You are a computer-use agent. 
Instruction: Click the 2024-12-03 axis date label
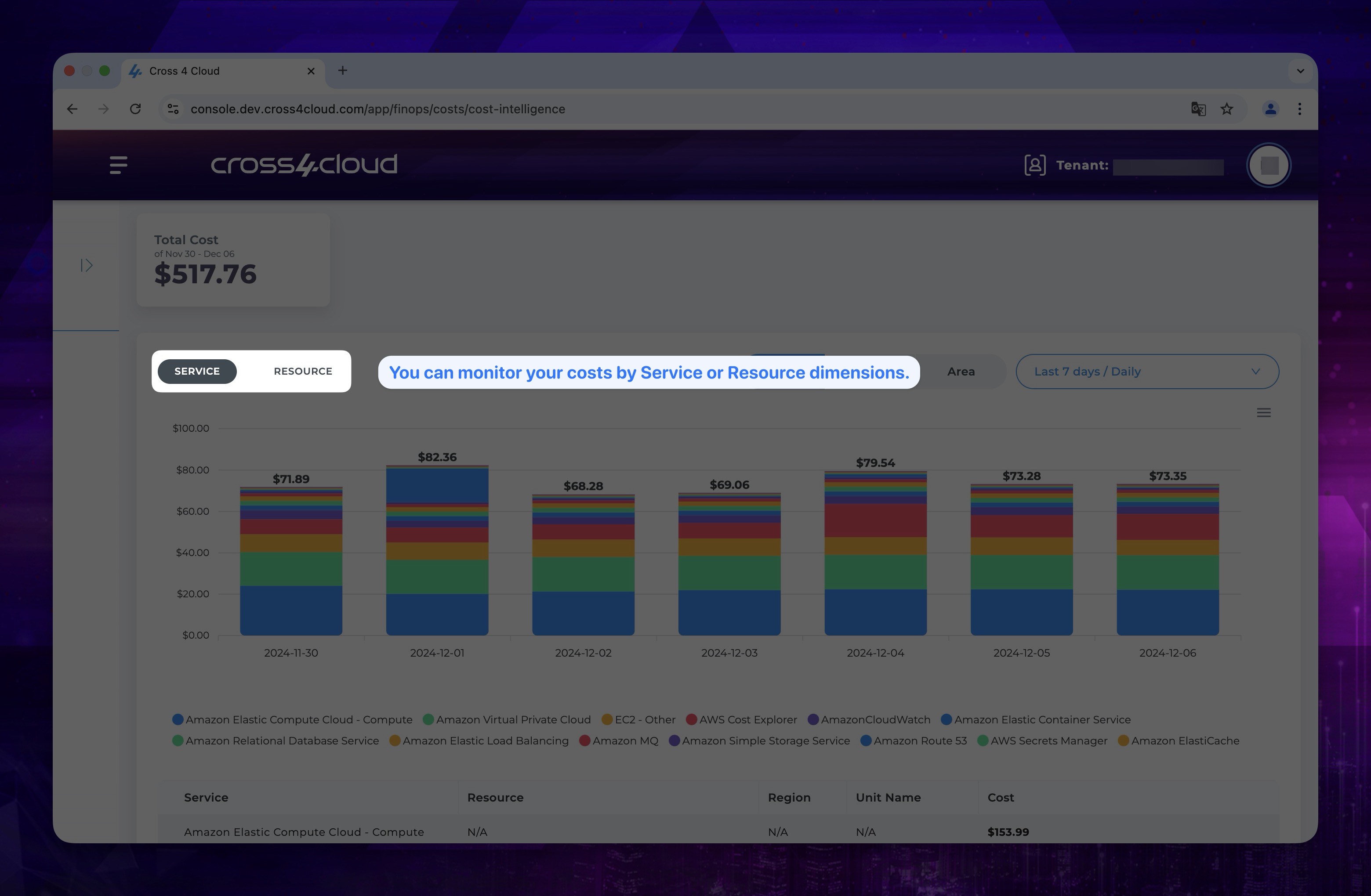tap(729, 653)
